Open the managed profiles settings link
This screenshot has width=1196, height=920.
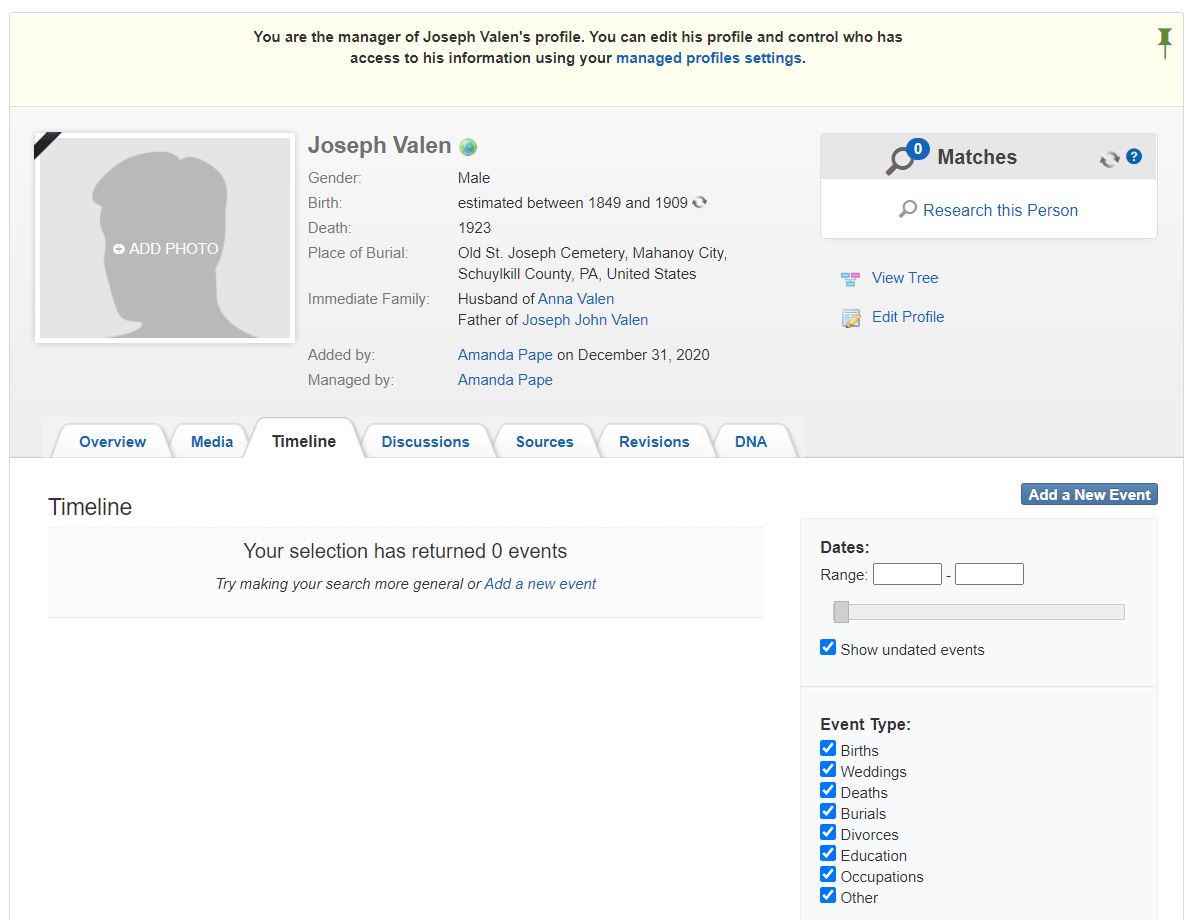tap(708, 58)
